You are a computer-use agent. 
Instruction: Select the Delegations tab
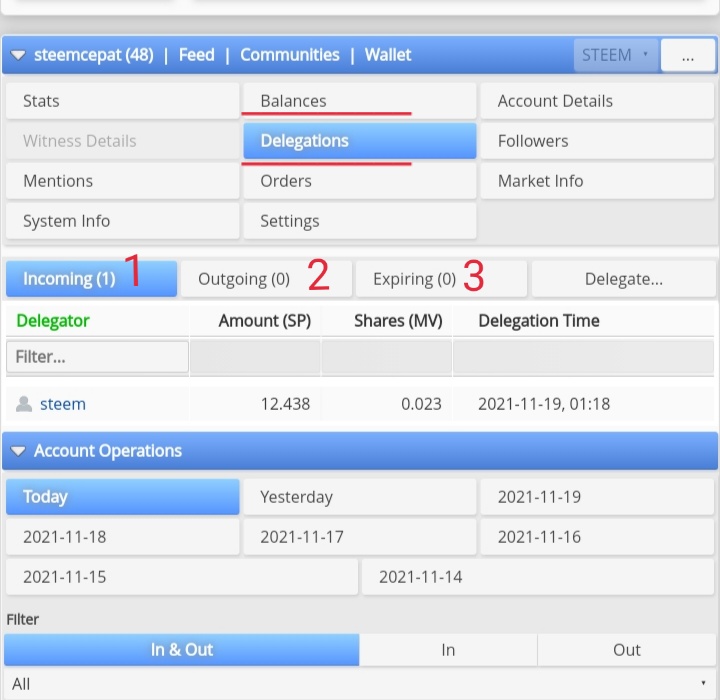click(360, 141)
